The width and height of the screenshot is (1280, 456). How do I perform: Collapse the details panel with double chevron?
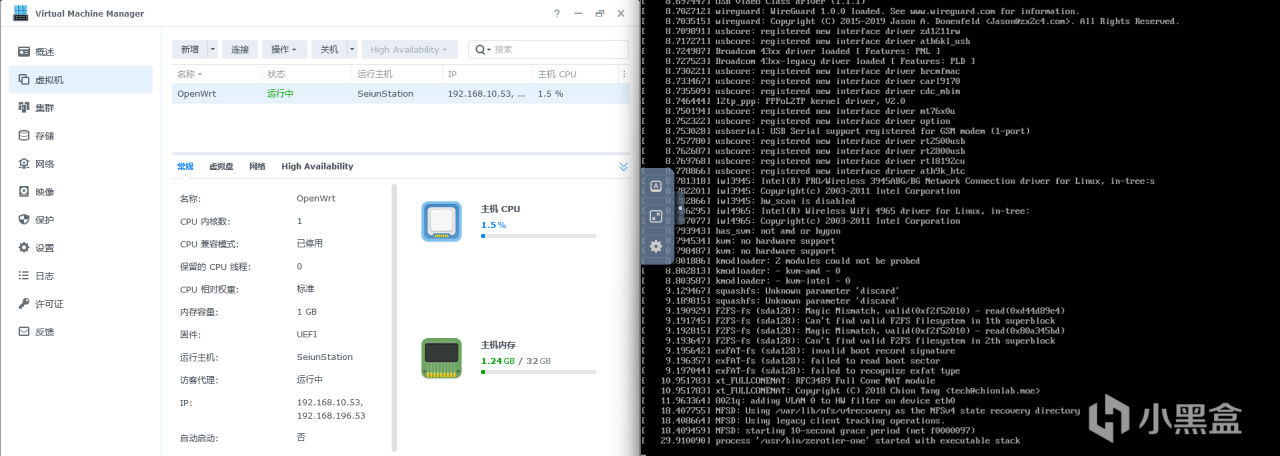click(x=624, y=166)
